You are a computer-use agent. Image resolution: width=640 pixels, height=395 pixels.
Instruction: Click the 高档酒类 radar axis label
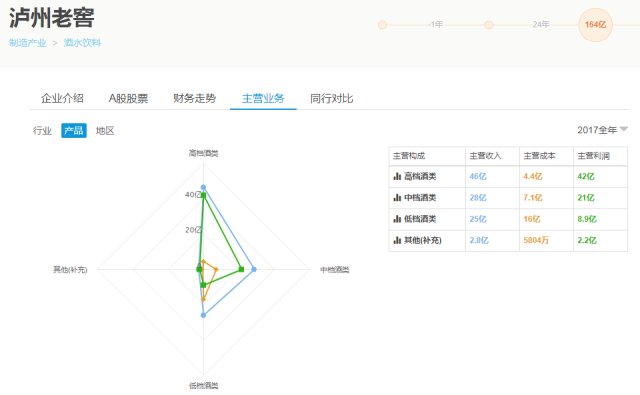coord(203,153)
